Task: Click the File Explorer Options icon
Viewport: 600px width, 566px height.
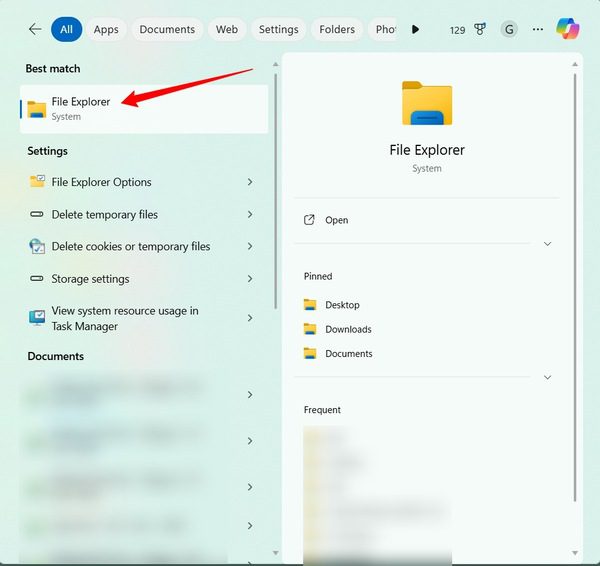Action: point(37,181)
